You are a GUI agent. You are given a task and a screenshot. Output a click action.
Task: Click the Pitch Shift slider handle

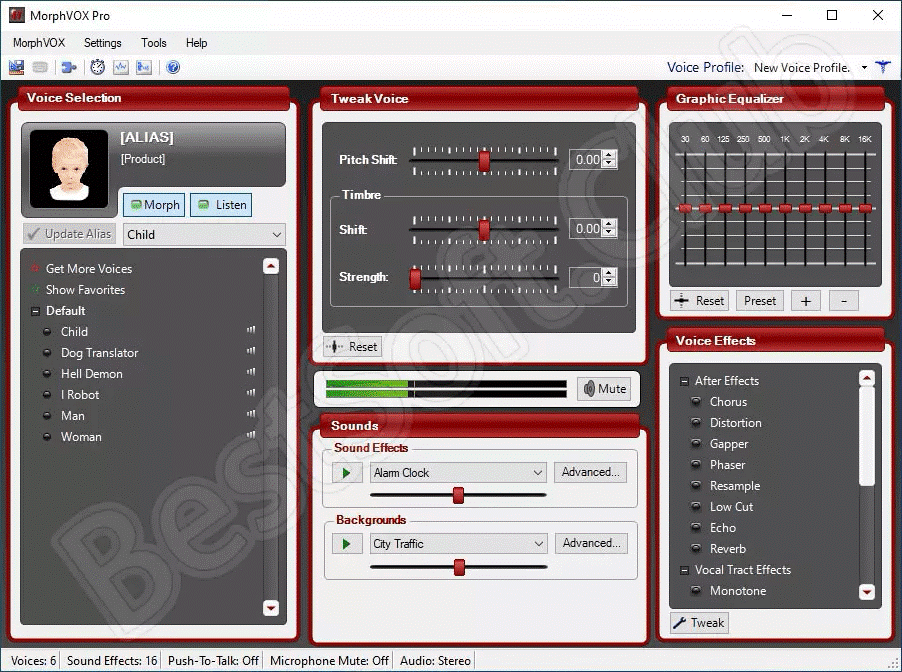tap(484, 160)
